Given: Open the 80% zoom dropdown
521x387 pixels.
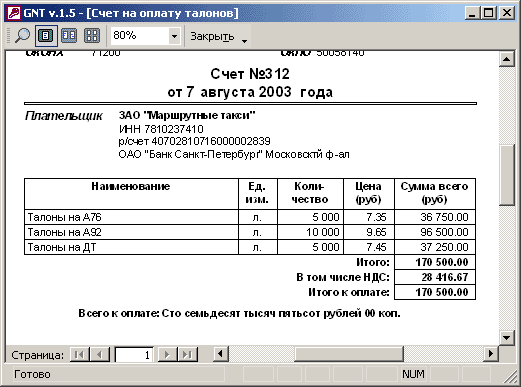Looking at the screenshot, I should (174, 35).
